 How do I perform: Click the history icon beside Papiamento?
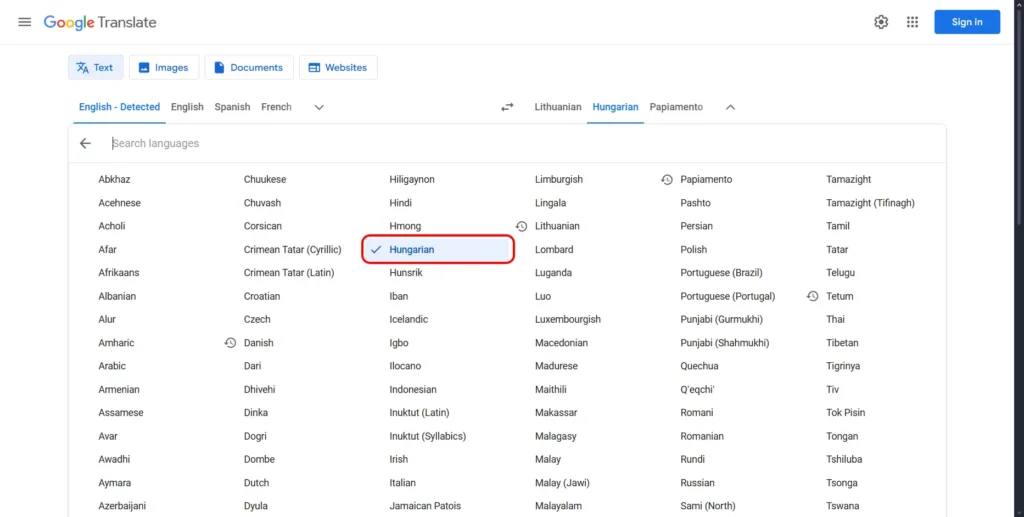tap(666, 180)
